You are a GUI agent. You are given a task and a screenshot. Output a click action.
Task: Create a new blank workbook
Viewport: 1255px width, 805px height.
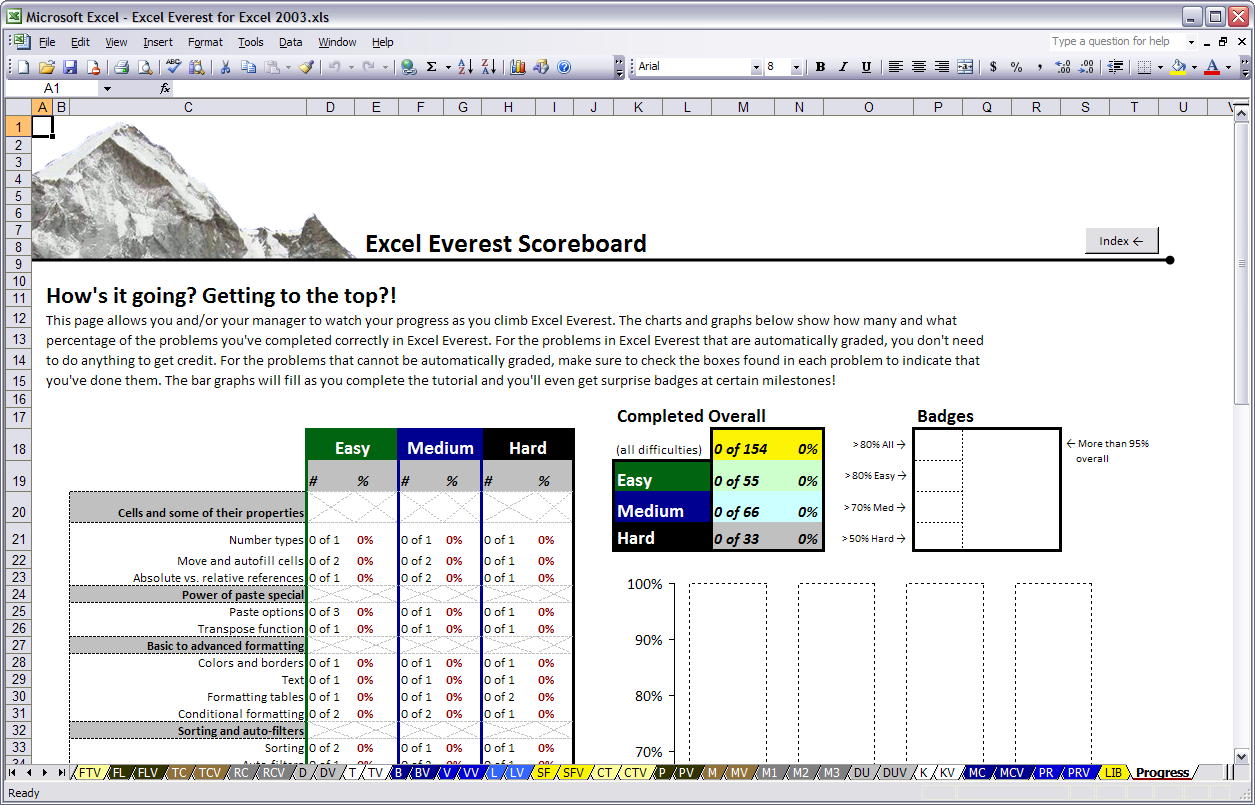click(24, 67)
